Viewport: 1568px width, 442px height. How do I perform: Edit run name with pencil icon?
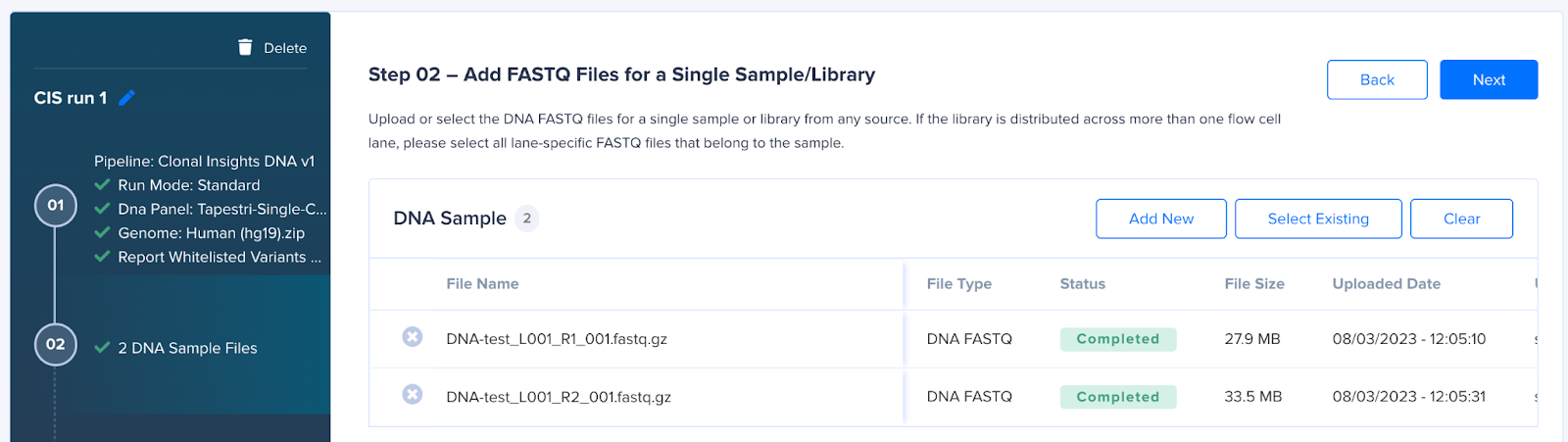click(x=127, y=98)
